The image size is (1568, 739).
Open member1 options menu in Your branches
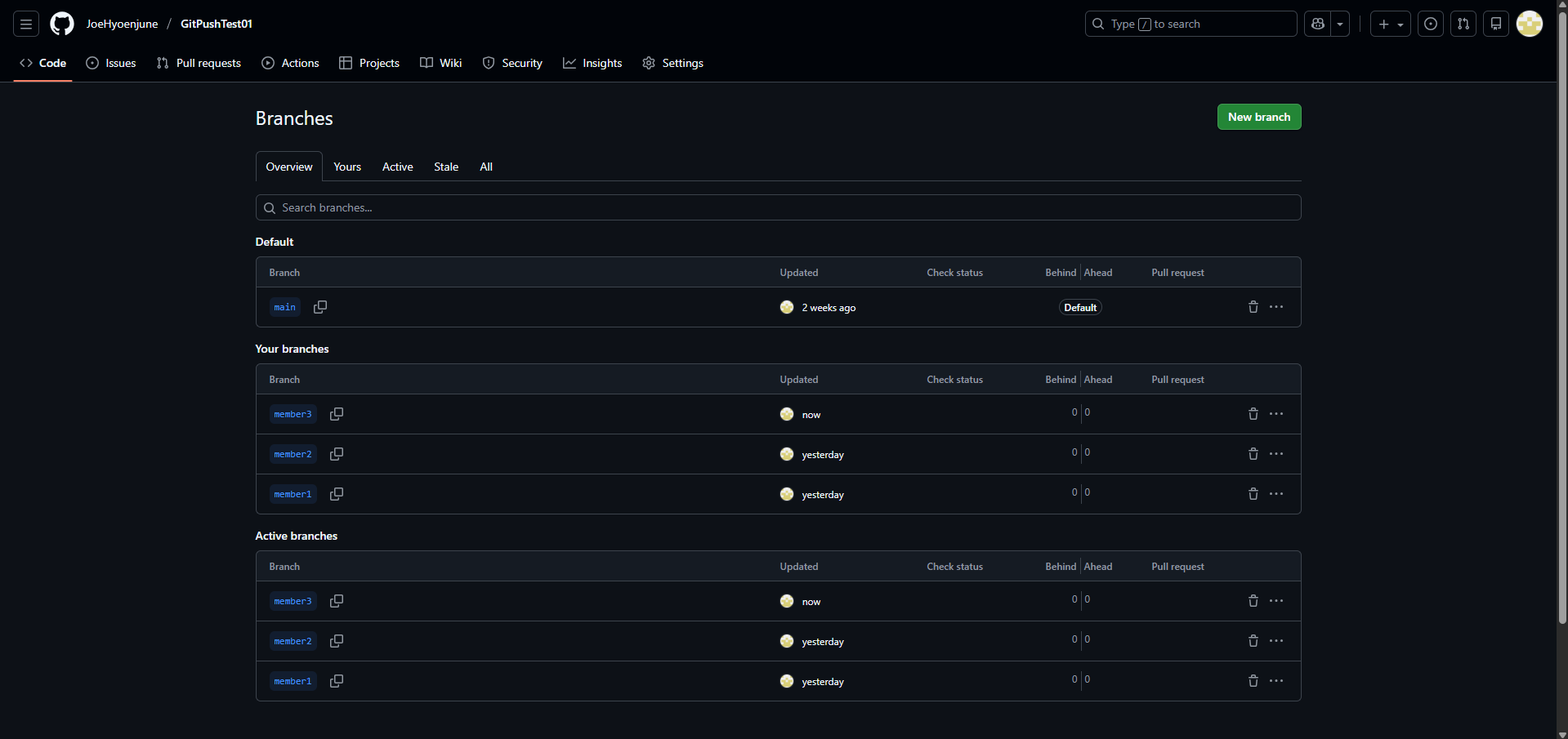(1276, 494)
